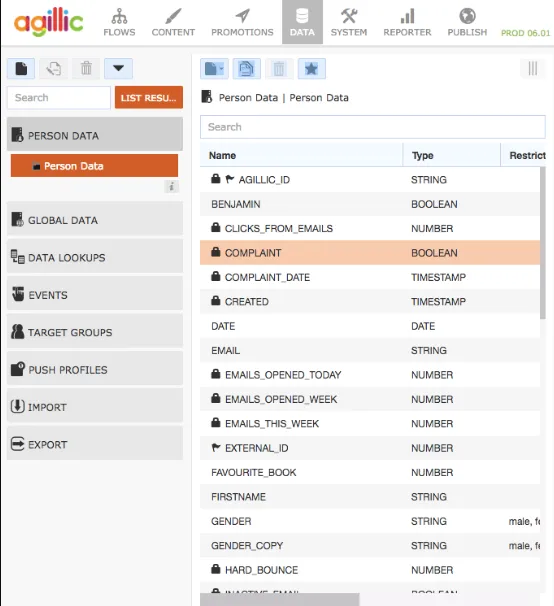Sort by the Name column header
The width and height of the screenshot is (554, 606).
[301, 155]
